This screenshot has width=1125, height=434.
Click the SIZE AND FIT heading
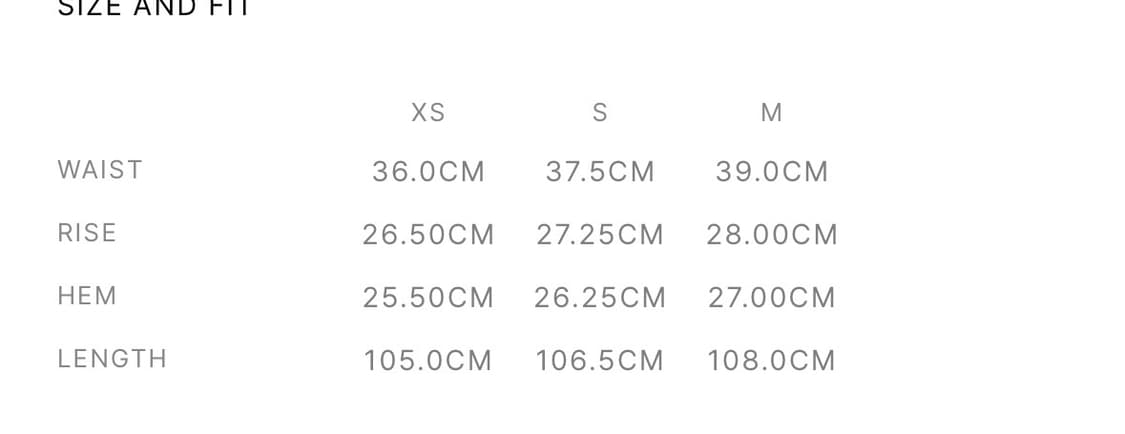[154, 8]
